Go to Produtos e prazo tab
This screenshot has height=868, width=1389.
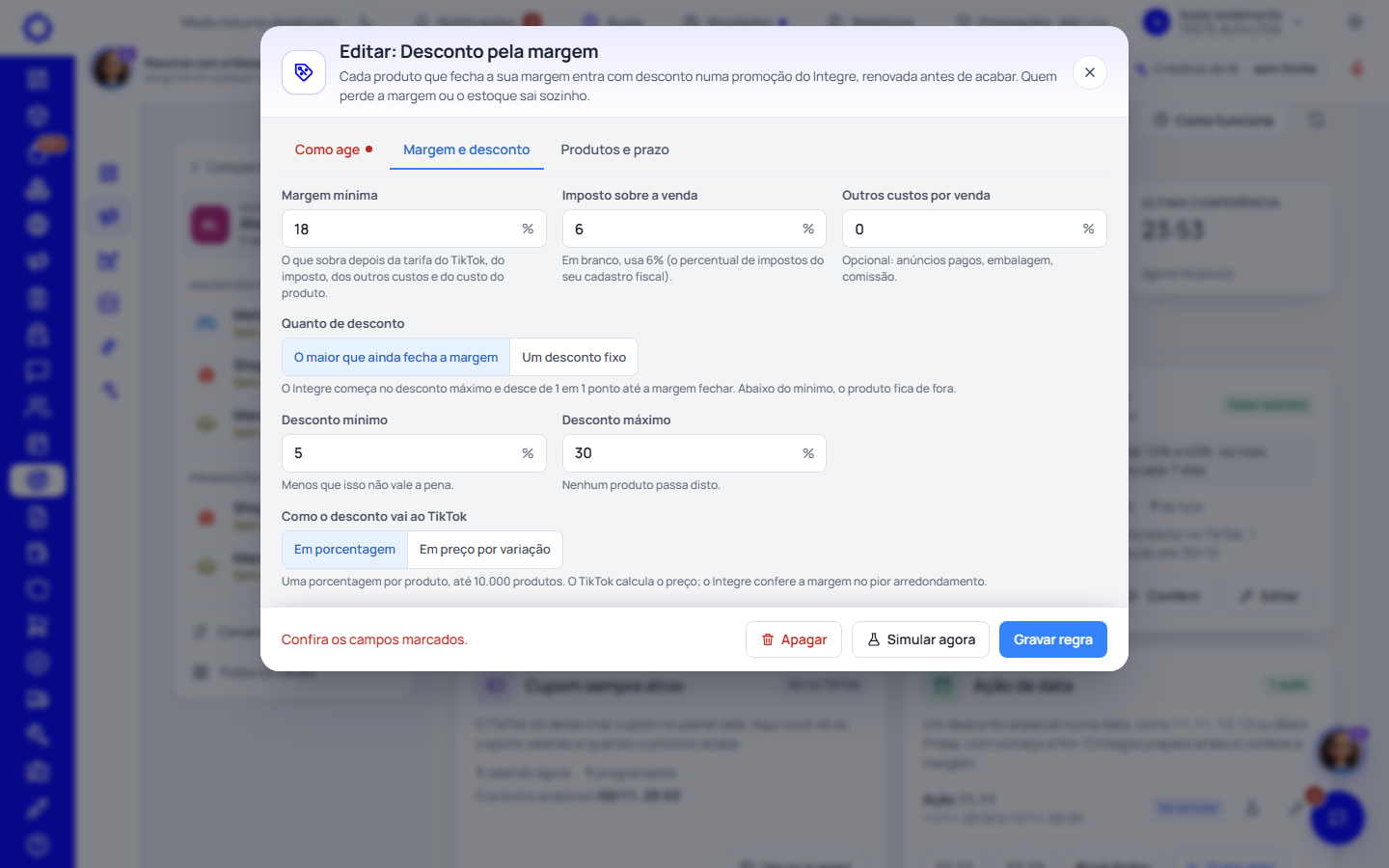(x=614, y=149)
